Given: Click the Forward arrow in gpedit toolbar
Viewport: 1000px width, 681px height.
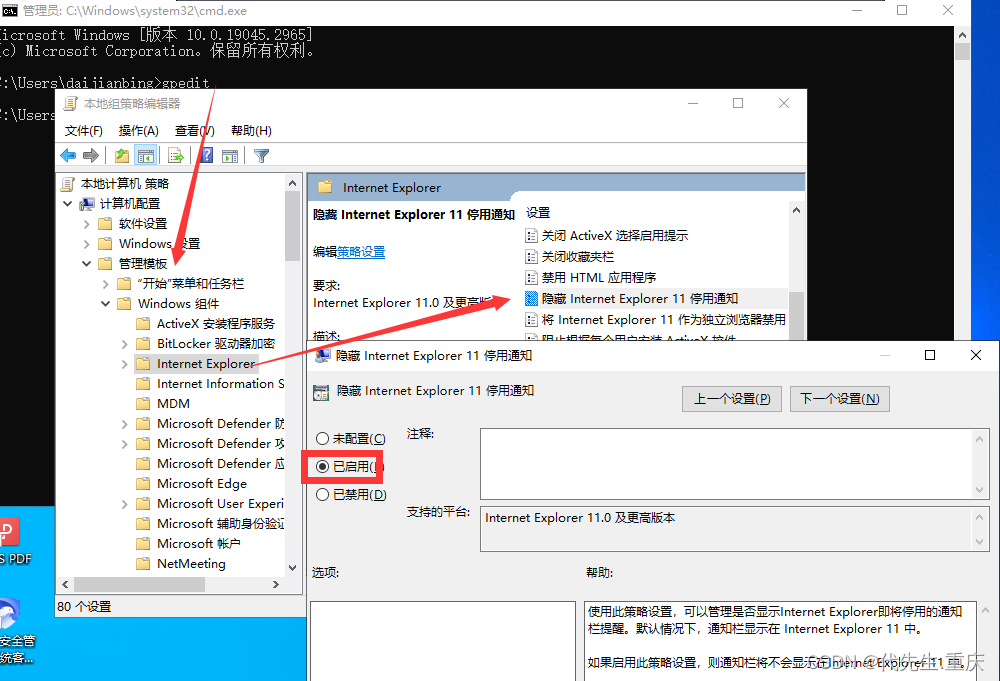Looking at the screenshot, I should click(91, 155).
